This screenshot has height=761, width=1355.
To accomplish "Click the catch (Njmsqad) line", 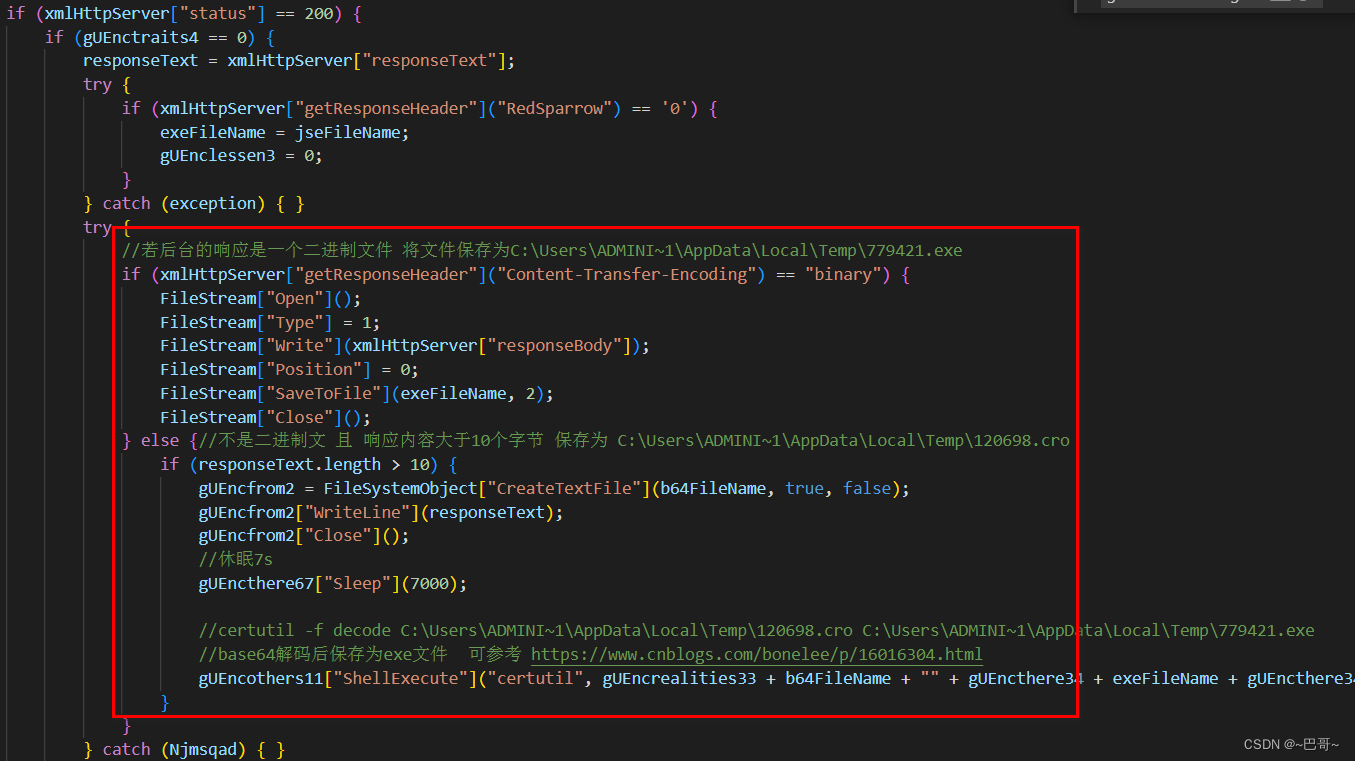I will pyautogui.click(x=184, y=749).
